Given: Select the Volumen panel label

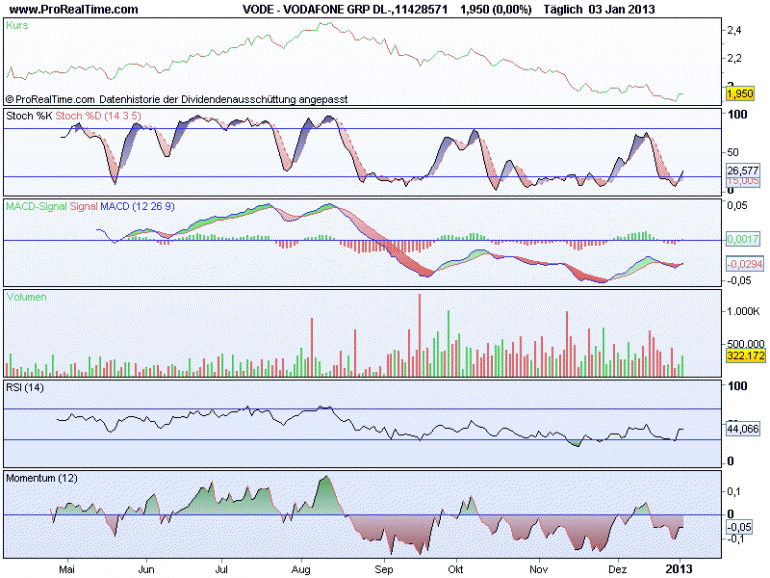Looking at the screenshot, I should [26, 297].
